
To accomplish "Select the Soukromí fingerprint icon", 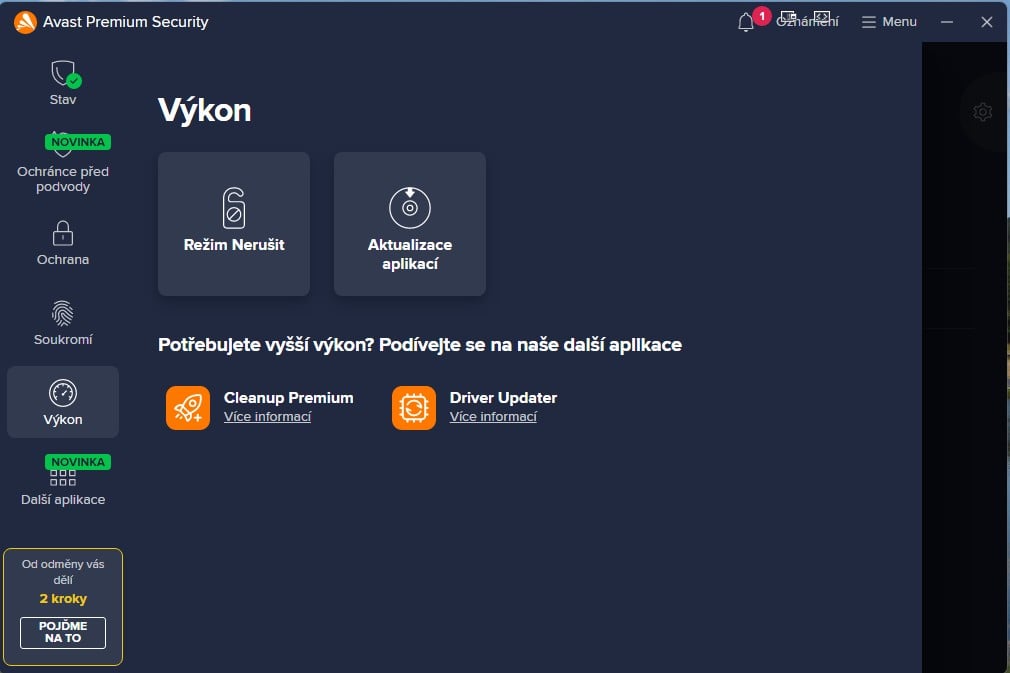I will tap(63, 315).
